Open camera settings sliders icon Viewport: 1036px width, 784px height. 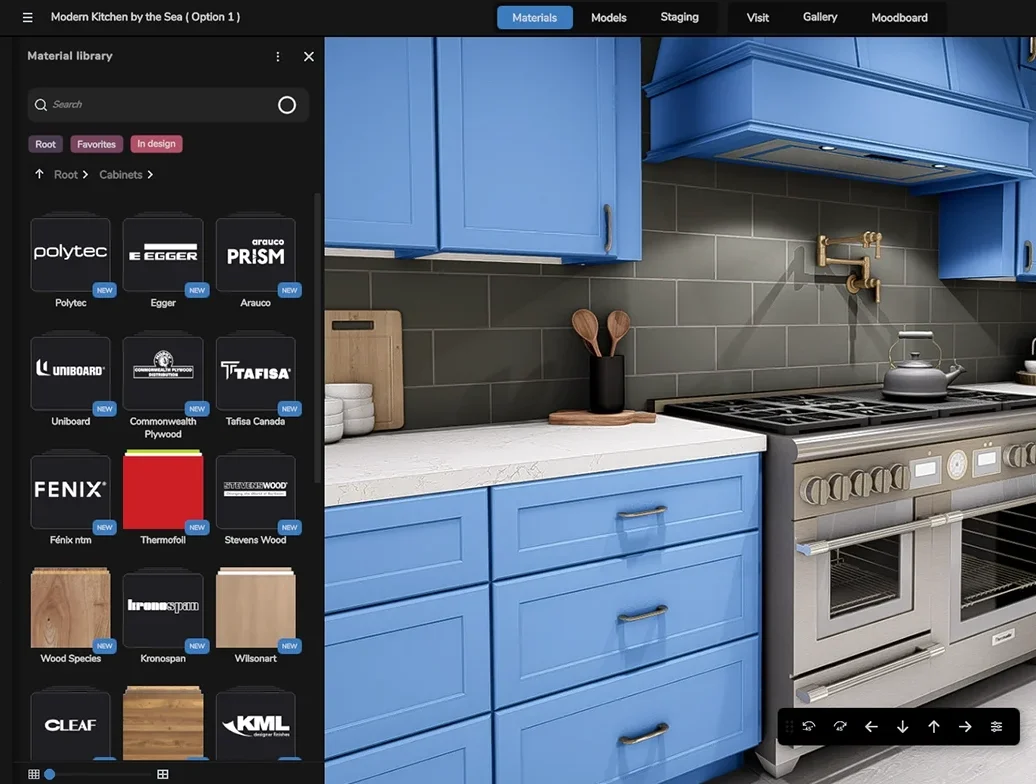click(996, 727)
